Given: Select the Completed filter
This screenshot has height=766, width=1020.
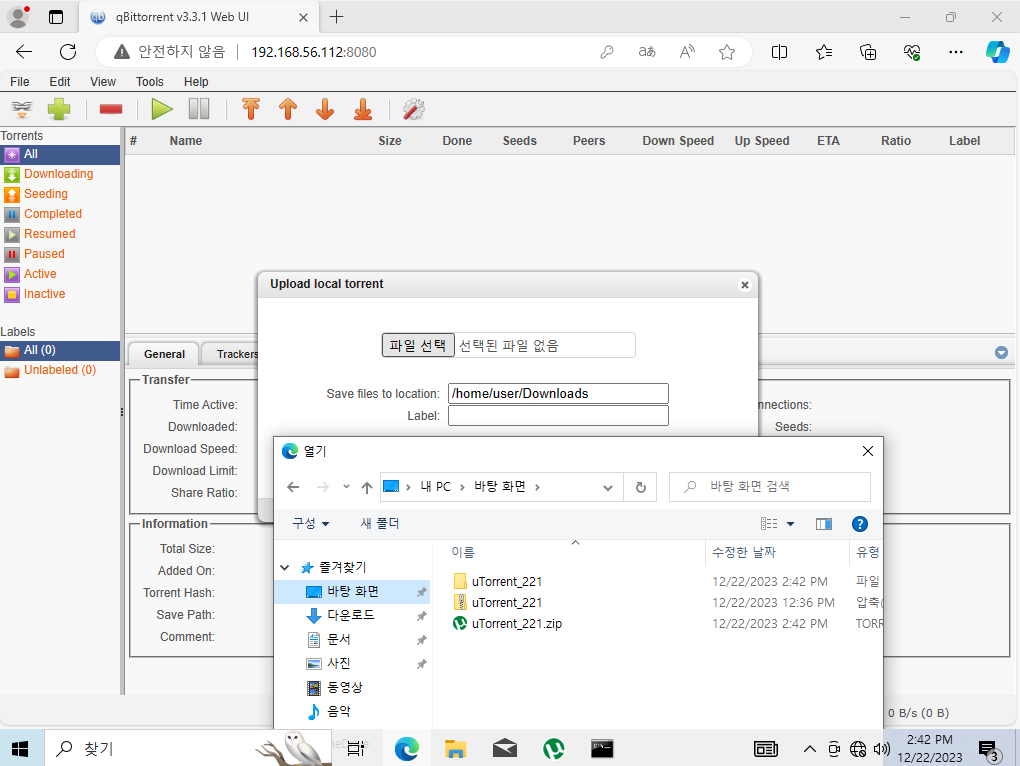Looking at the screenshot, I should [53, 214].
